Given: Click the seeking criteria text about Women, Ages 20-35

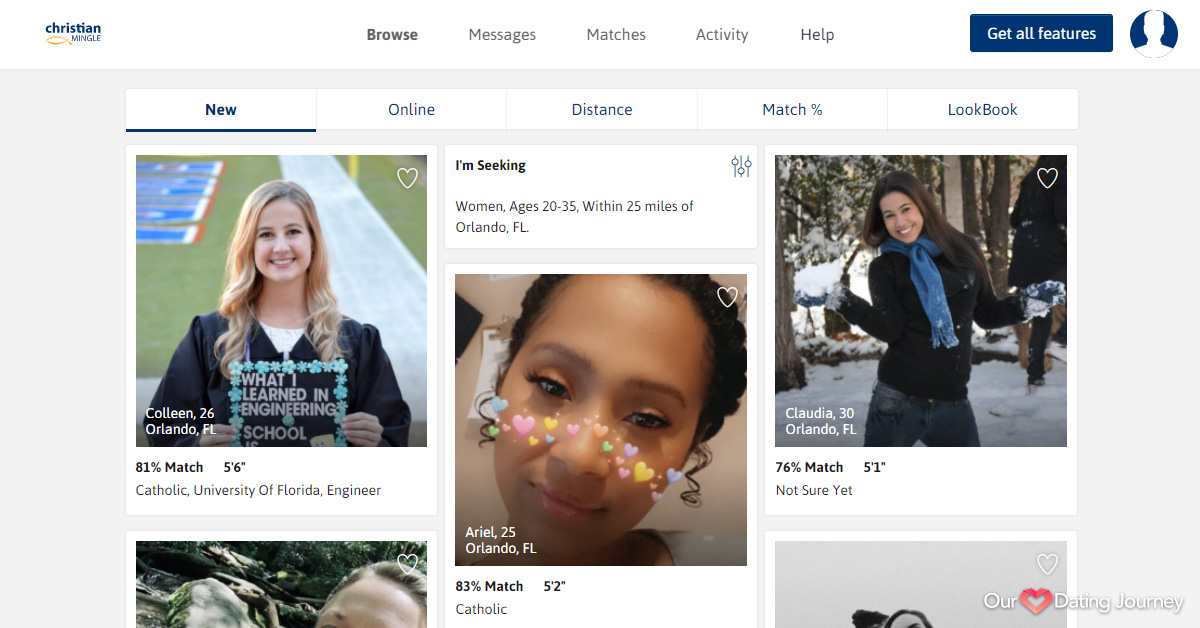Looking at the screenshot, I should (574, 216).
